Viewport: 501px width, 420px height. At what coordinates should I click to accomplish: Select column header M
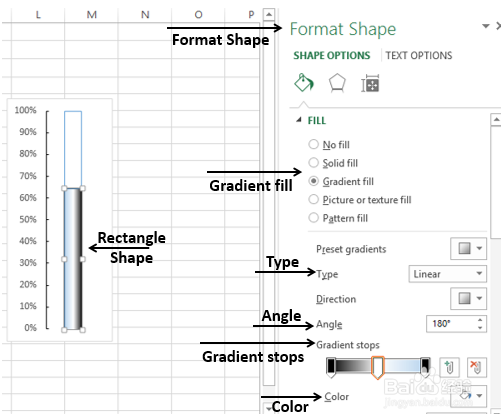(91, 14)
